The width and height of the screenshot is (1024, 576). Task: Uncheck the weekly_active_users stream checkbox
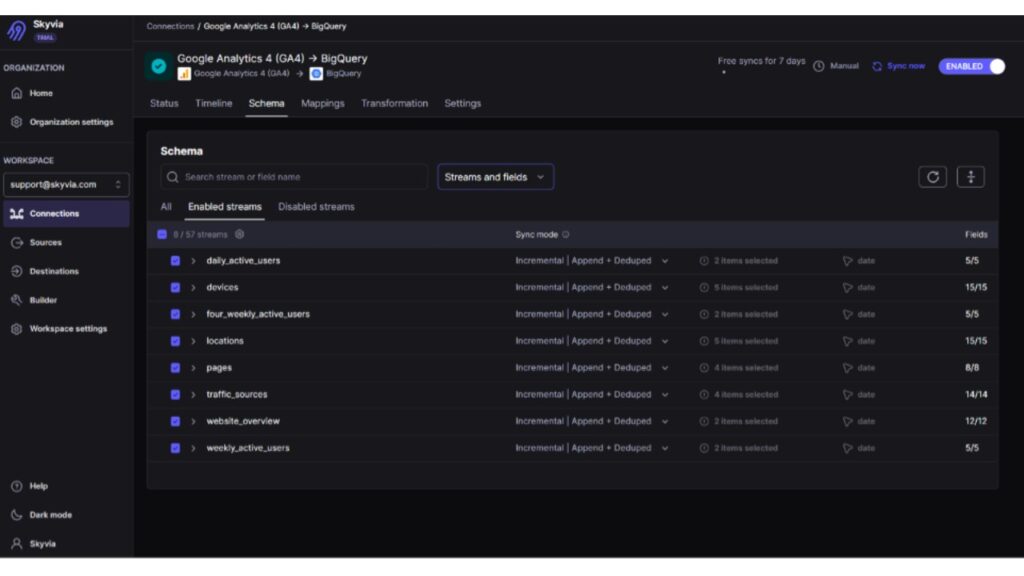(175, 448)
